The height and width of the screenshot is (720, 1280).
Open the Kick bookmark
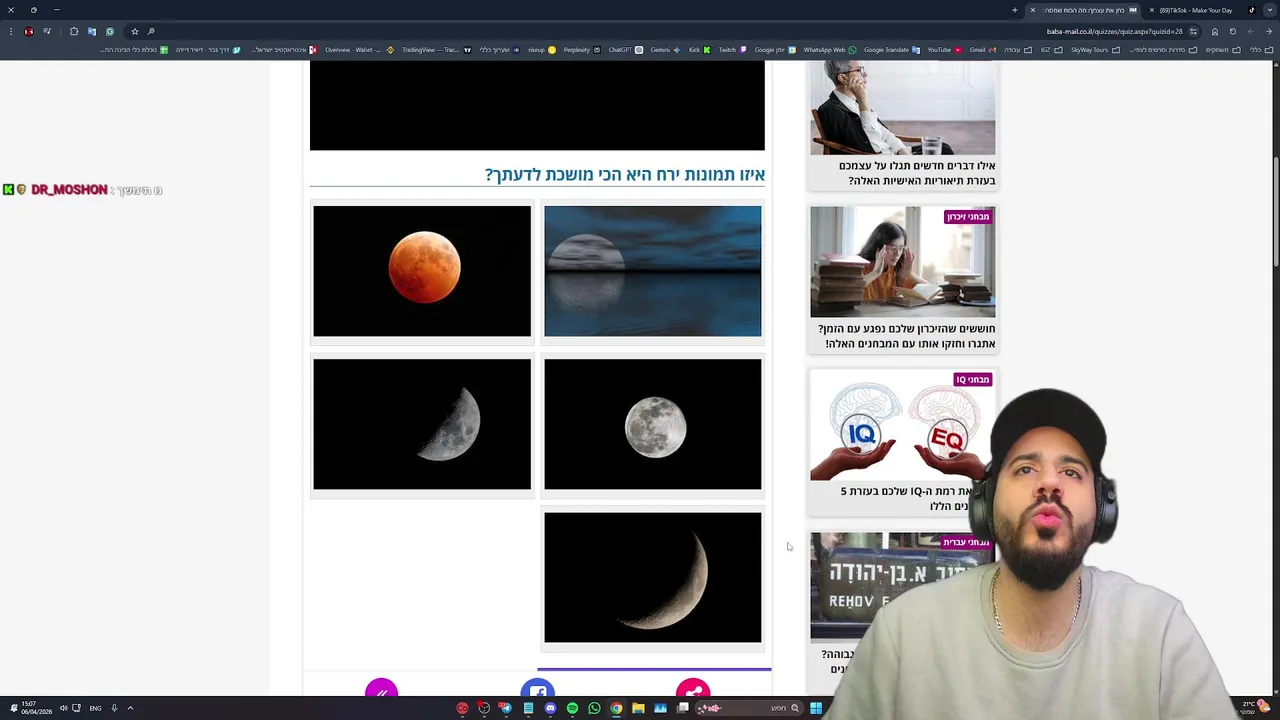coord(699,50)
